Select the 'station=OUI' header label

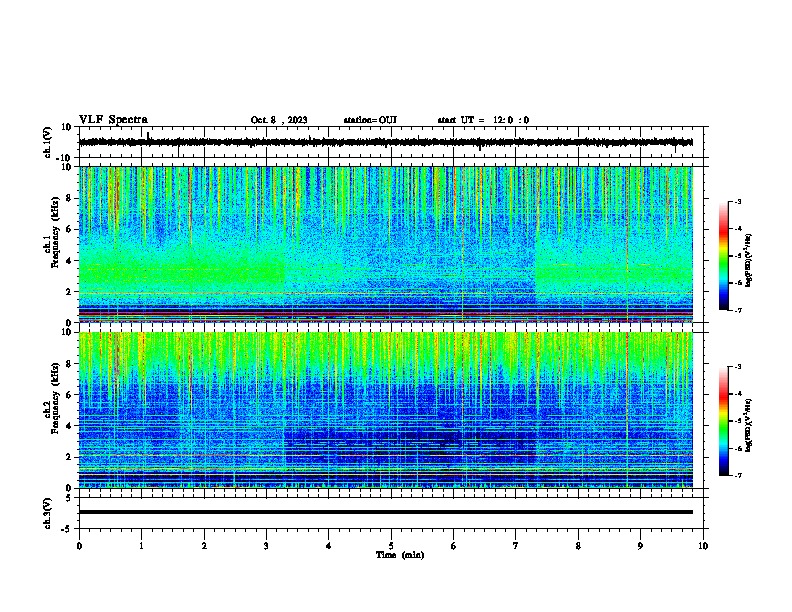point(370,120)
